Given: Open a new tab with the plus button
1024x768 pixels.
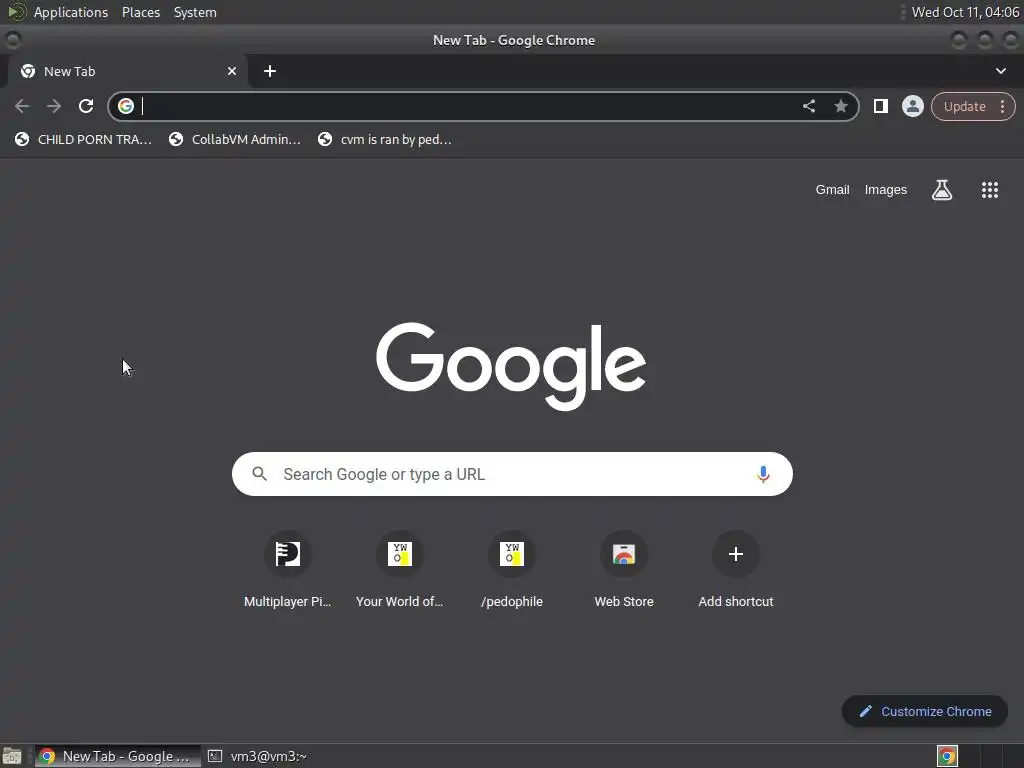Looking at the screenshot, I should point(270,71).
